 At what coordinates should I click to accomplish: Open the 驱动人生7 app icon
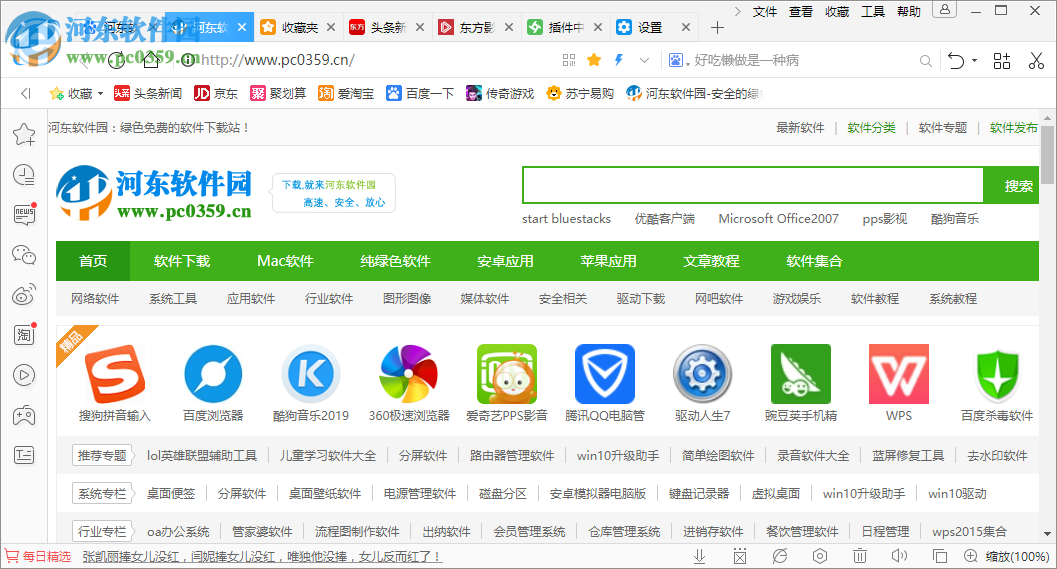(x=702, y=374)
